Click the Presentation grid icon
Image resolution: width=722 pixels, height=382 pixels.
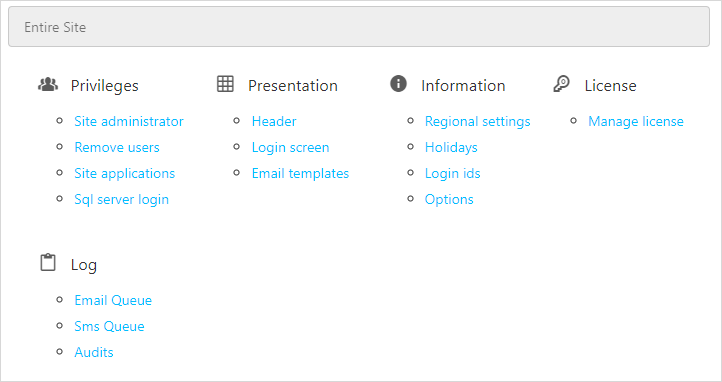(x=225, y=84)
